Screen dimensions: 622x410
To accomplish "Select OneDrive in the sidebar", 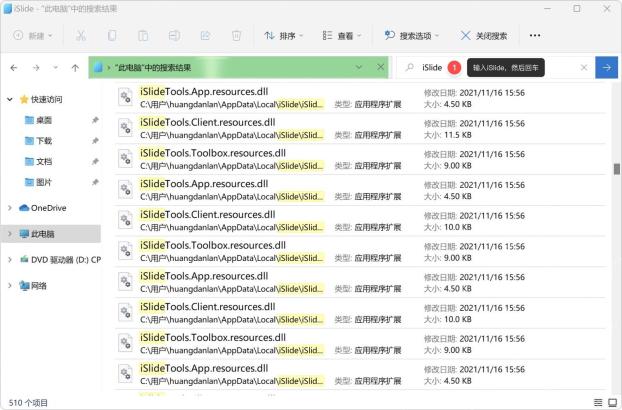I will [x=43, y=208].
